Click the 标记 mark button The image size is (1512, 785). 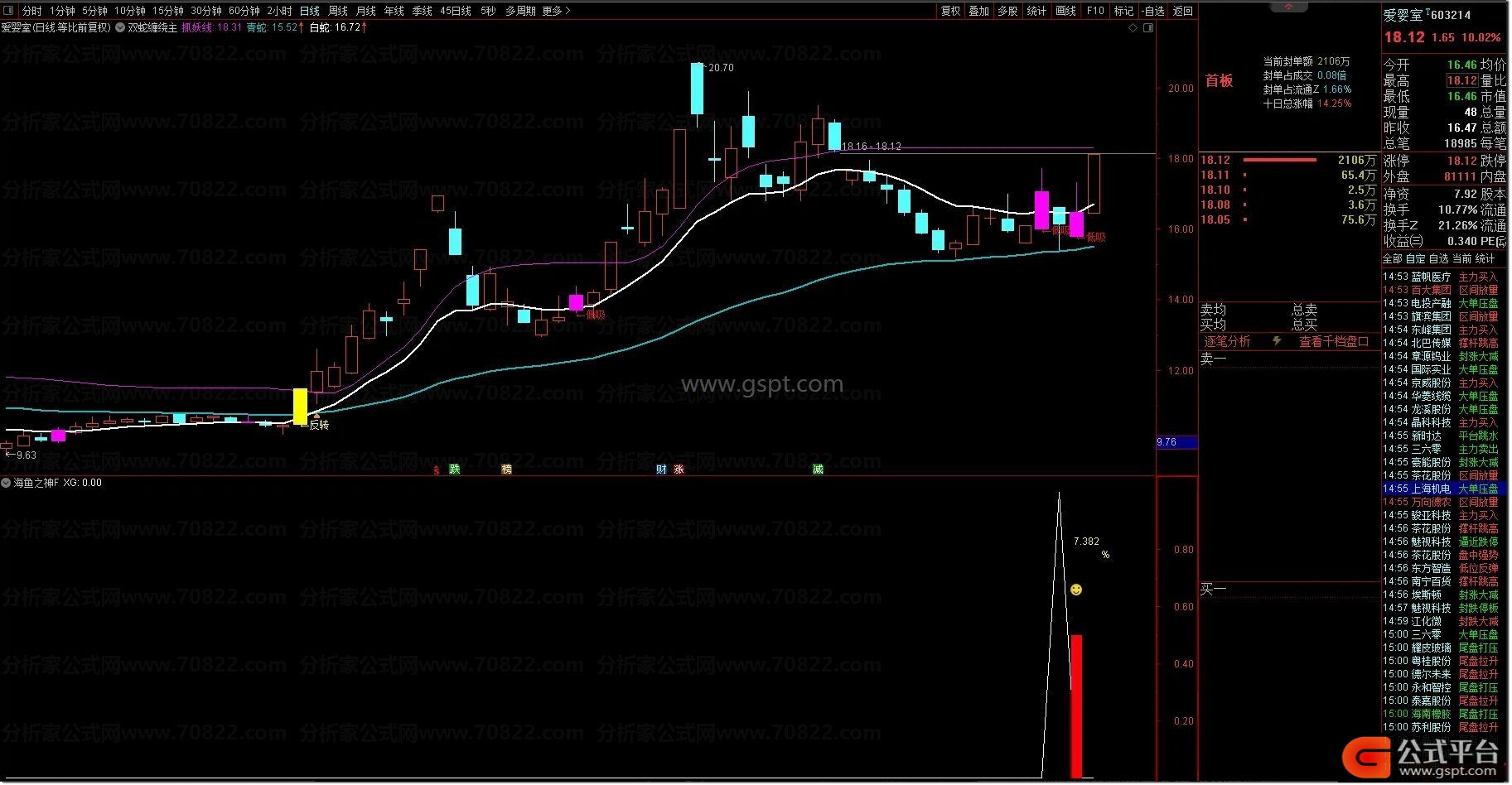1123,11
